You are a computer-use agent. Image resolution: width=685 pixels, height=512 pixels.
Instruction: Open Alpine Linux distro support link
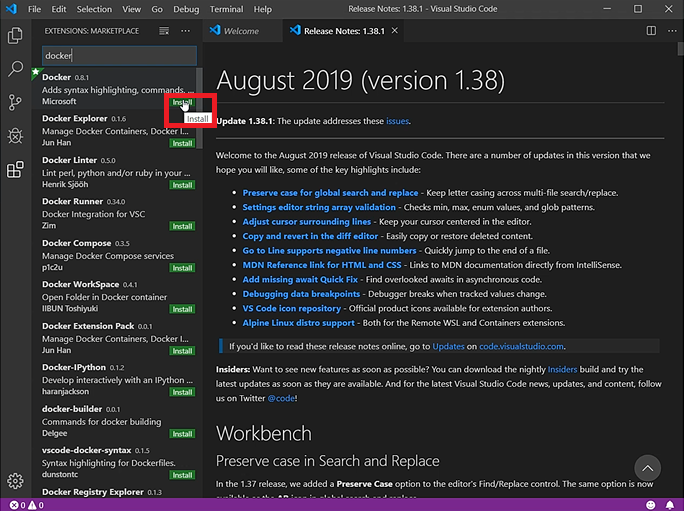tap(299, 323)
